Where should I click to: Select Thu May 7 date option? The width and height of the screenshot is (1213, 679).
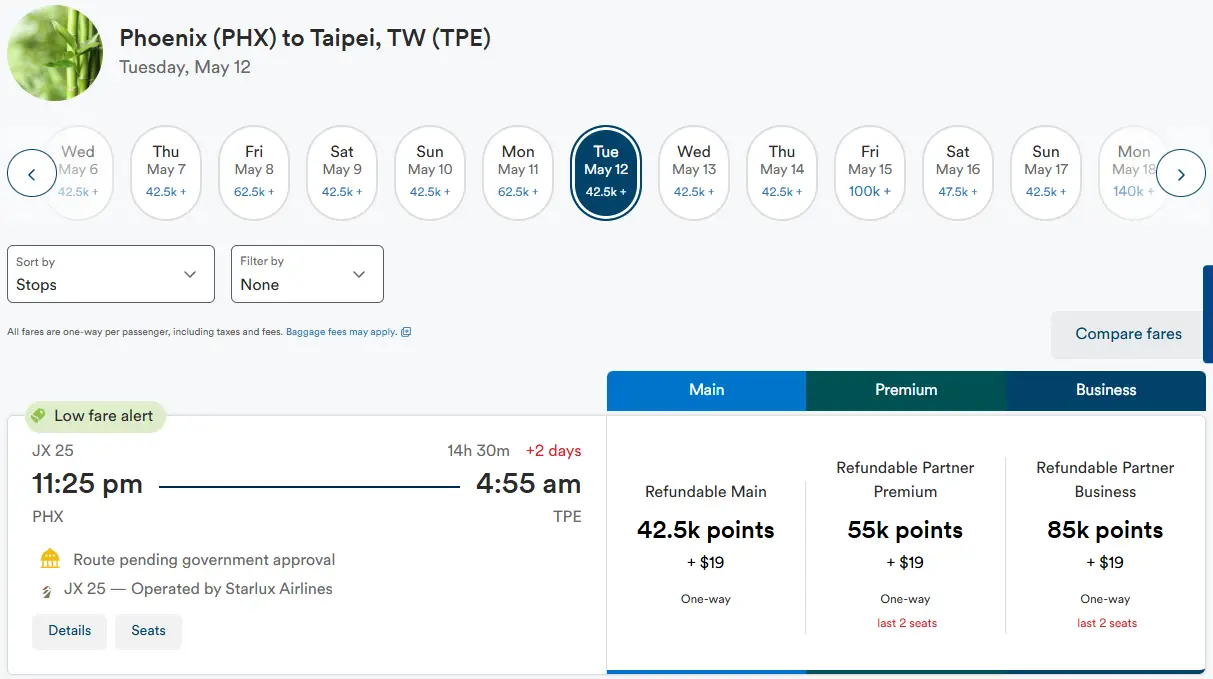[x=166, y=172]
